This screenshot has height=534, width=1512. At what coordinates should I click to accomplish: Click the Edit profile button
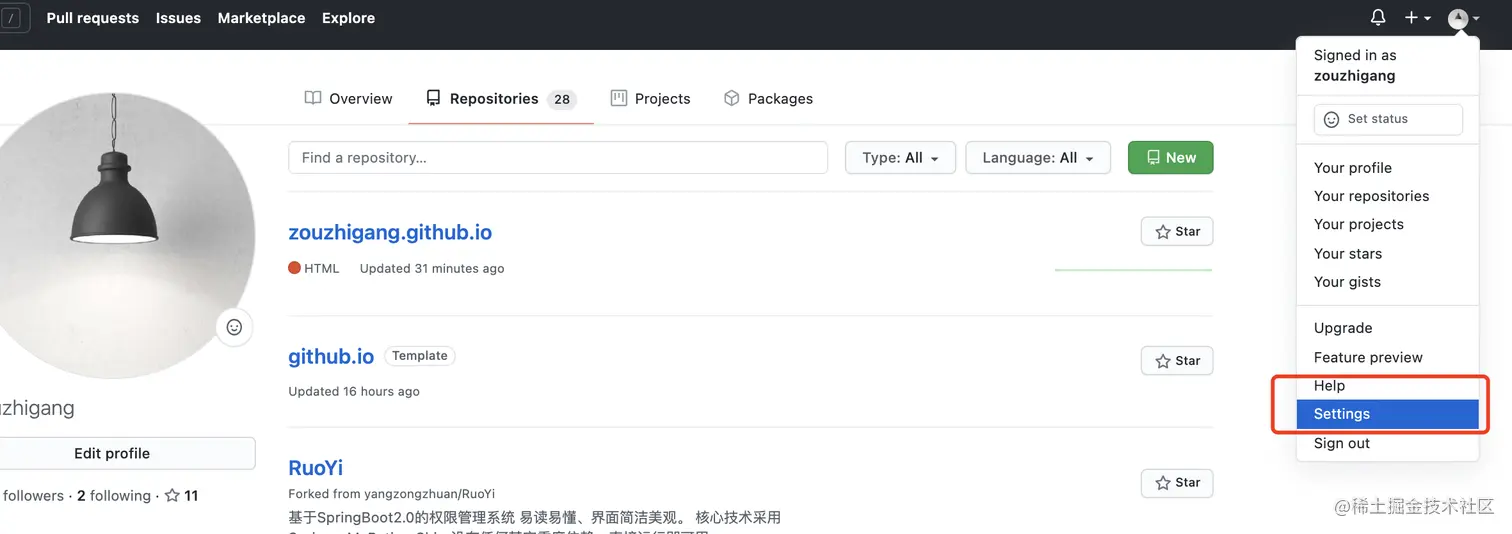pos(112,453)
